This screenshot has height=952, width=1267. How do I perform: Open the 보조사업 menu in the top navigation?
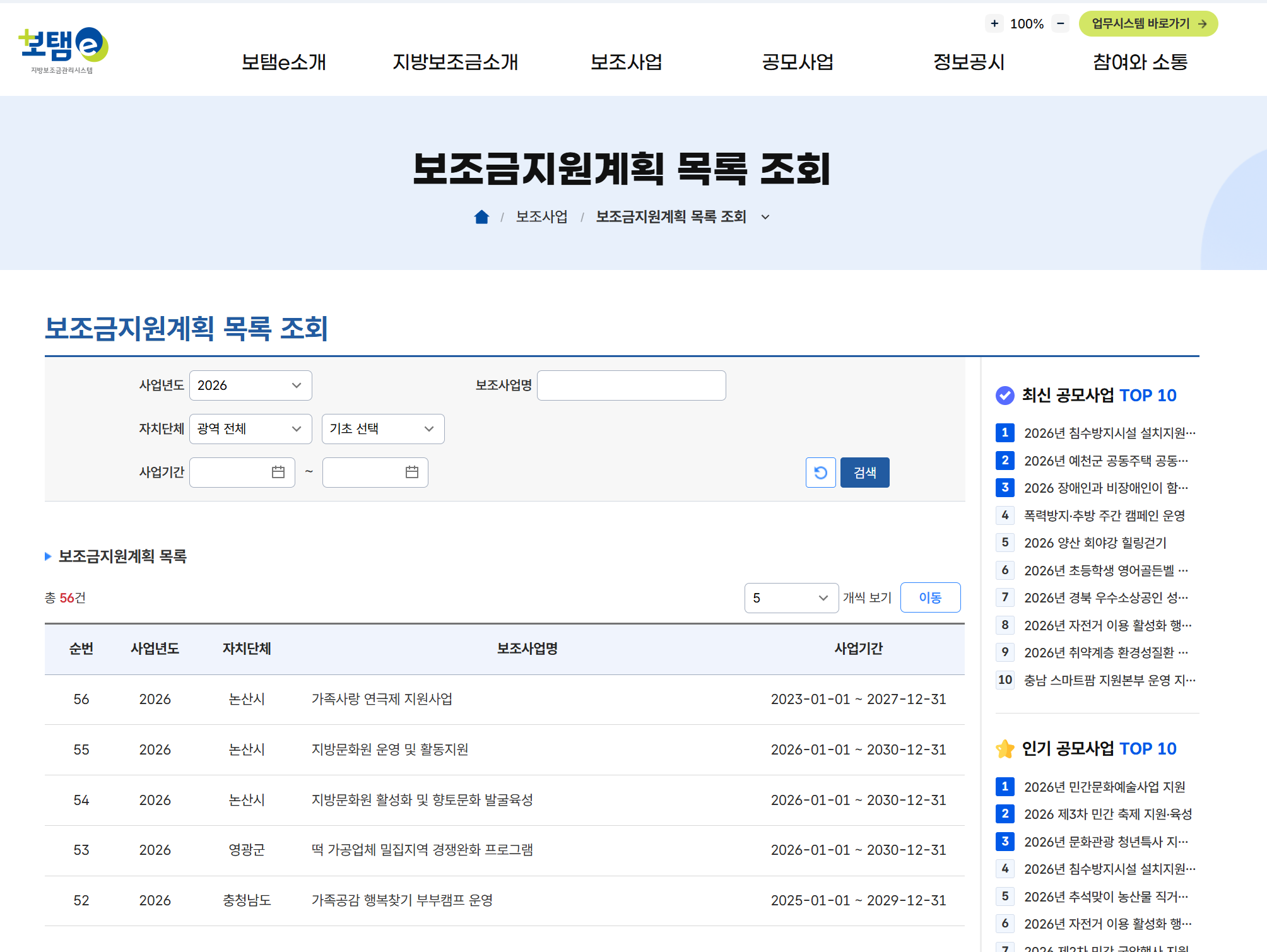626,62
